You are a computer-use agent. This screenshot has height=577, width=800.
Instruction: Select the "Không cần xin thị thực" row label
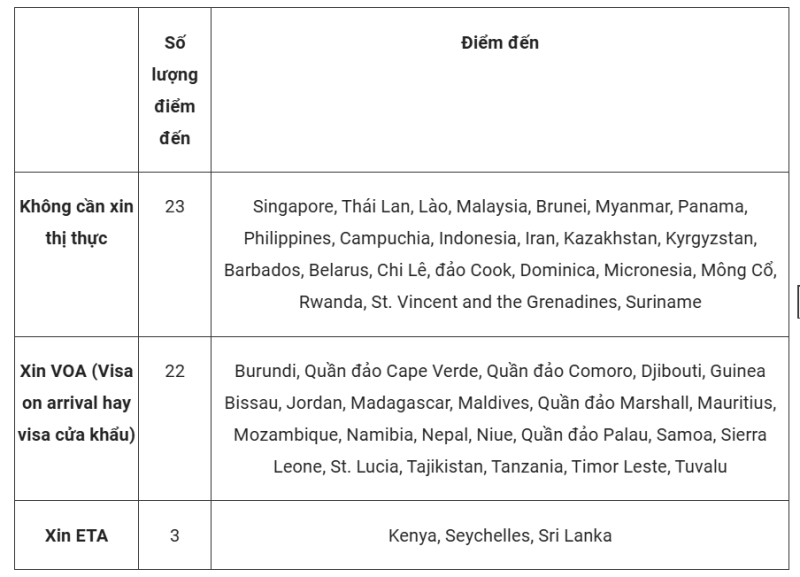(x=75, y=222)
